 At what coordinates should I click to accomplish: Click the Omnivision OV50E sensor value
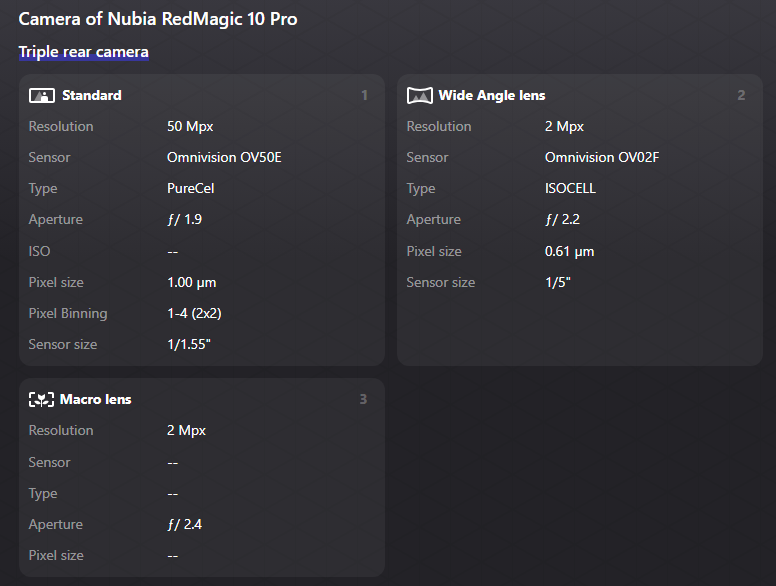(x=224, y=158)
